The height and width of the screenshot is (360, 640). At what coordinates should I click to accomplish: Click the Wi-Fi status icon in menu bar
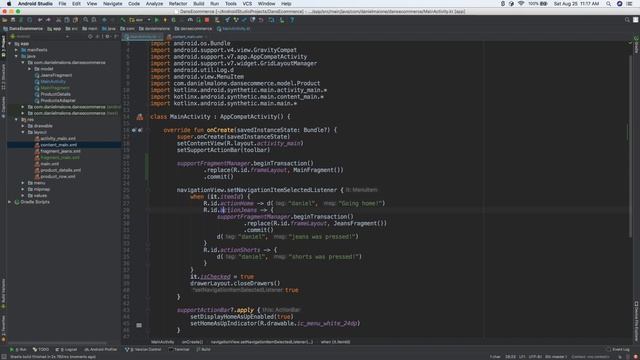click(521, 3)
